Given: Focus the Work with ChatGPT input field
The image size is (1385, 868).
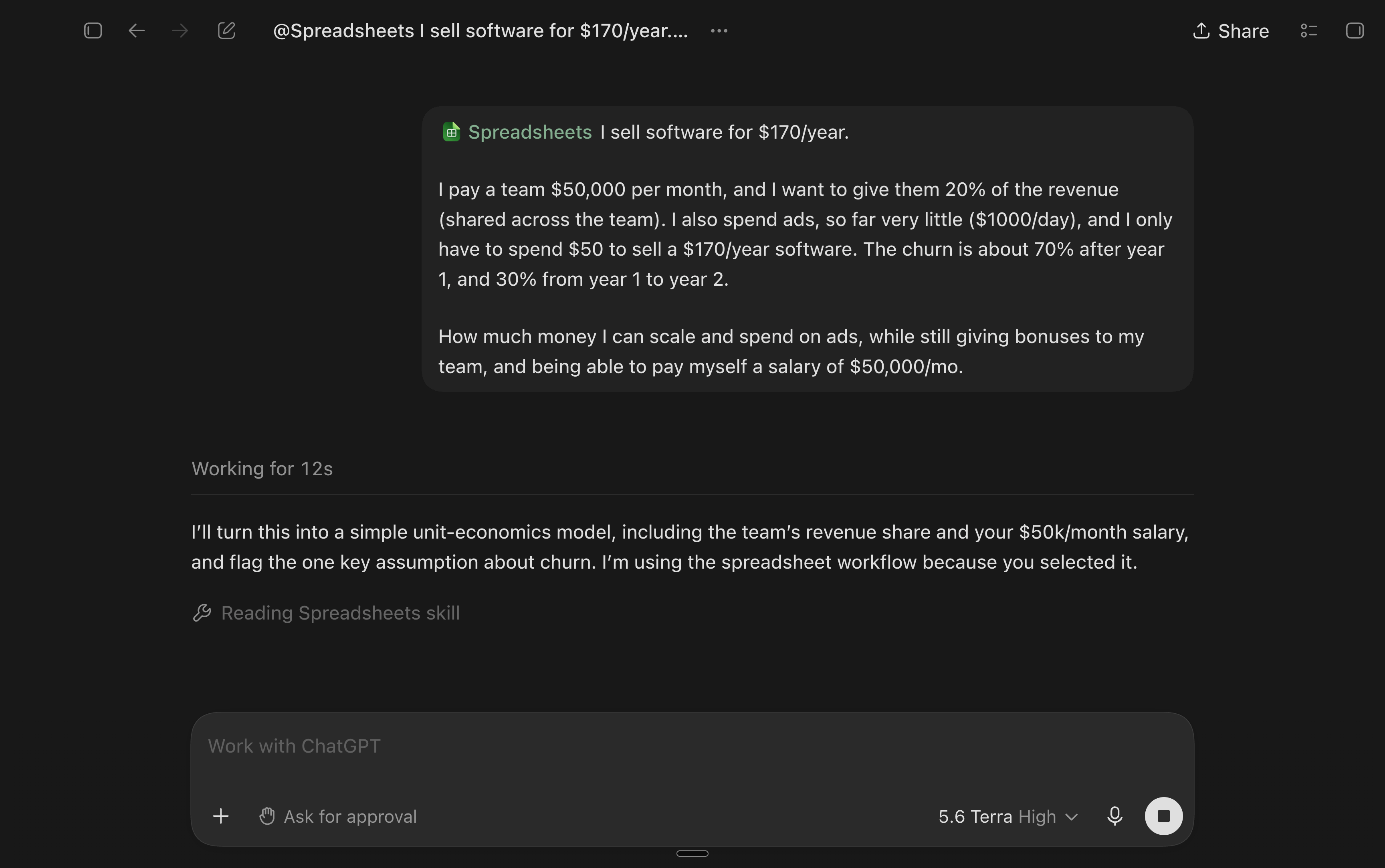Looking at the screenshot, I should point(692,746).
